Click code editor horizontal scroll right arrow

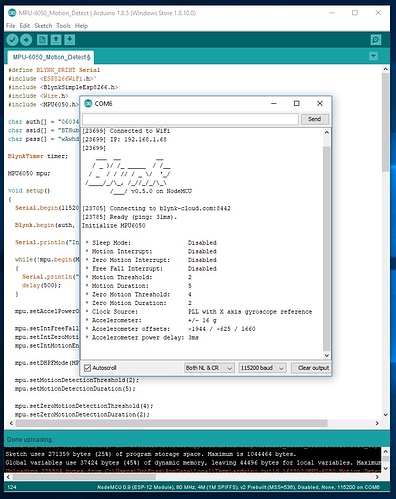(x=377, y=423)
